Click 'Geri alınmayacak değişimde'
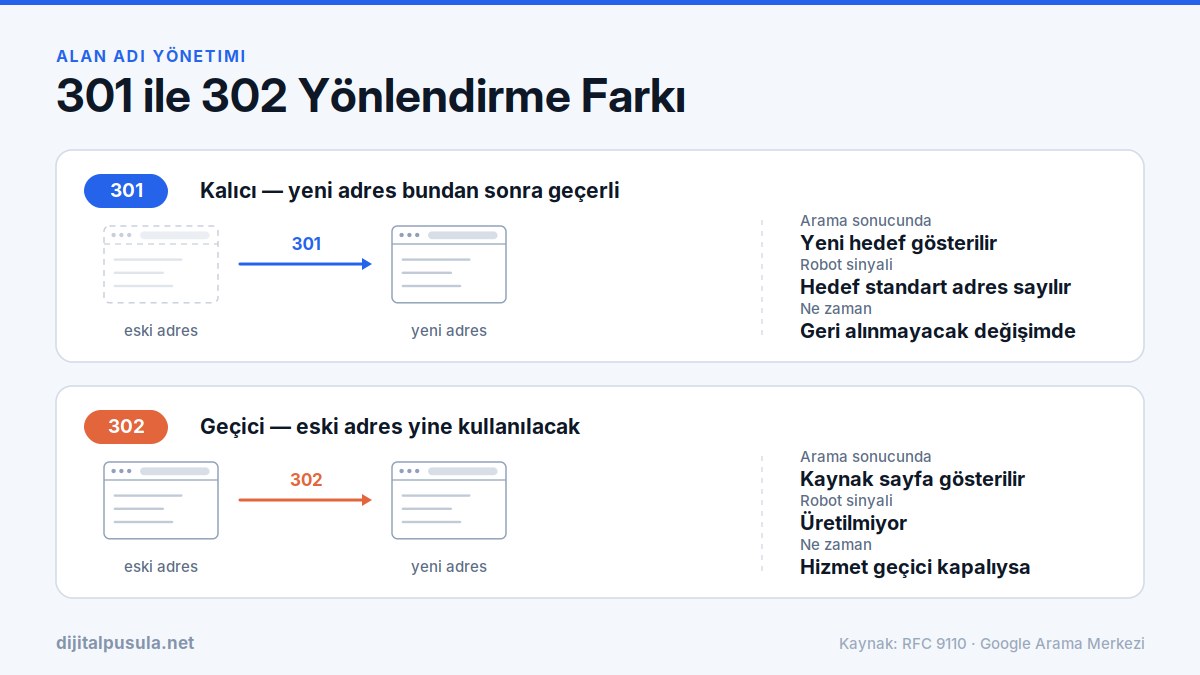 pos(938,331)
